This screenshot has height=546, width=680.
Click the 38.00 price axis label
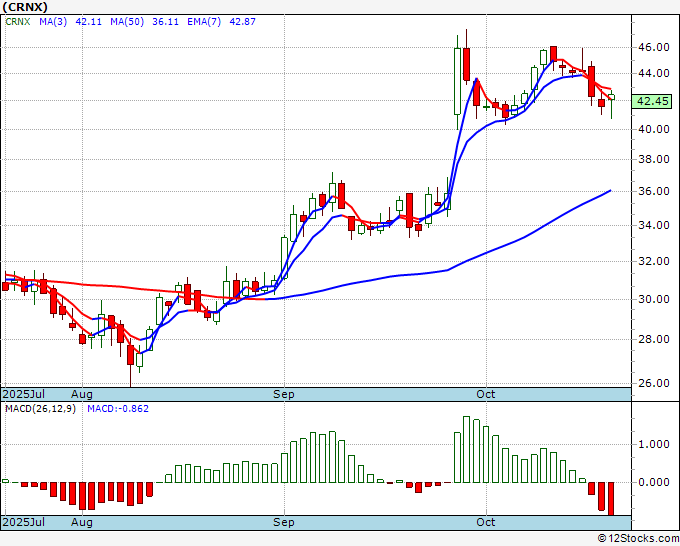[654, 159]
